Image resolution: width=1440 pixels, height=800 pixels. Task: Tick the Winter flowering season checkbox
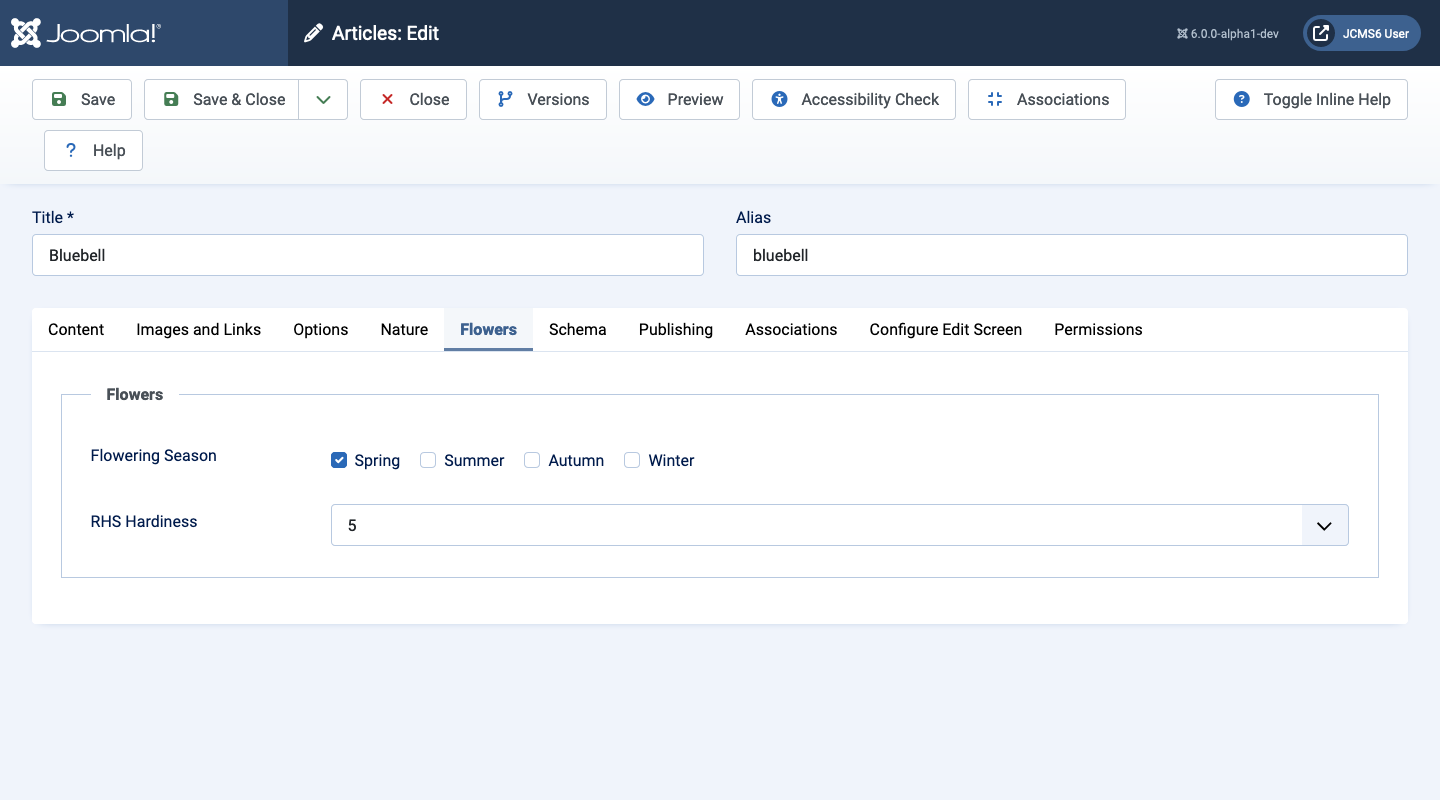point(632,460)
